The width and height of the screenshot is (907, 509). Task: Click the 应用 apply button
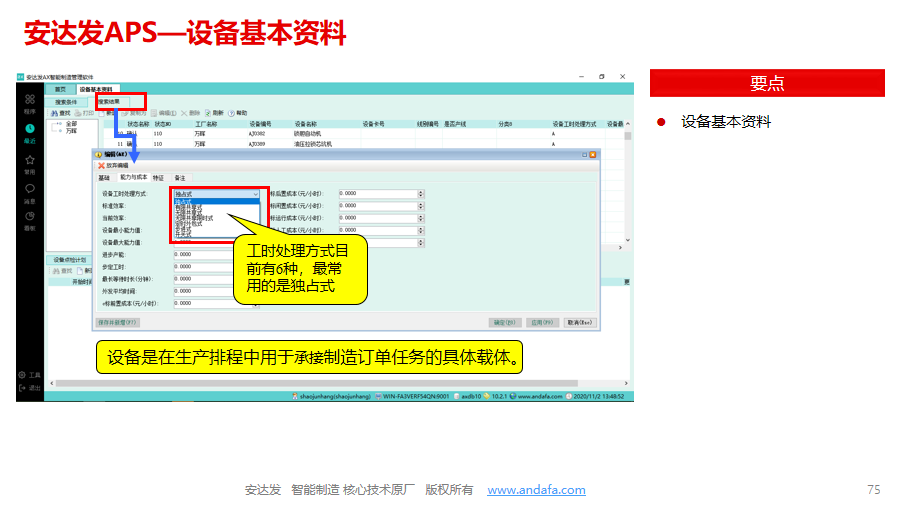(542, 323)
